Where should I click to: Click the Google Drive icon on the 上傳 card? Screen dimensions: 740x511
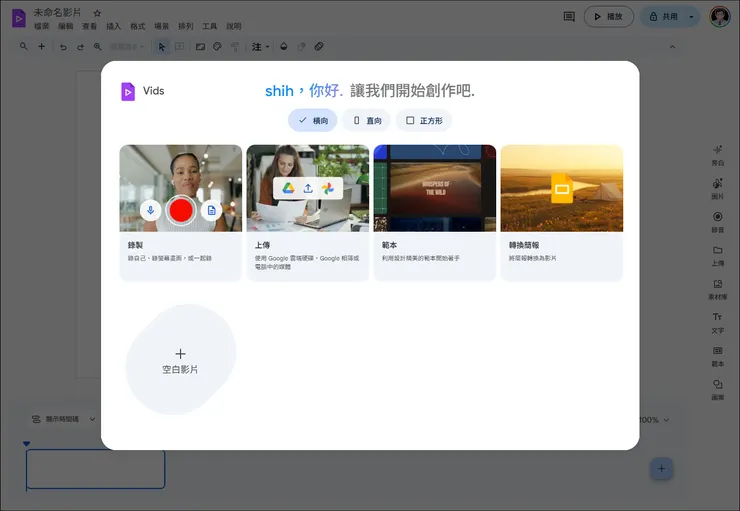[x=288, y=189]
